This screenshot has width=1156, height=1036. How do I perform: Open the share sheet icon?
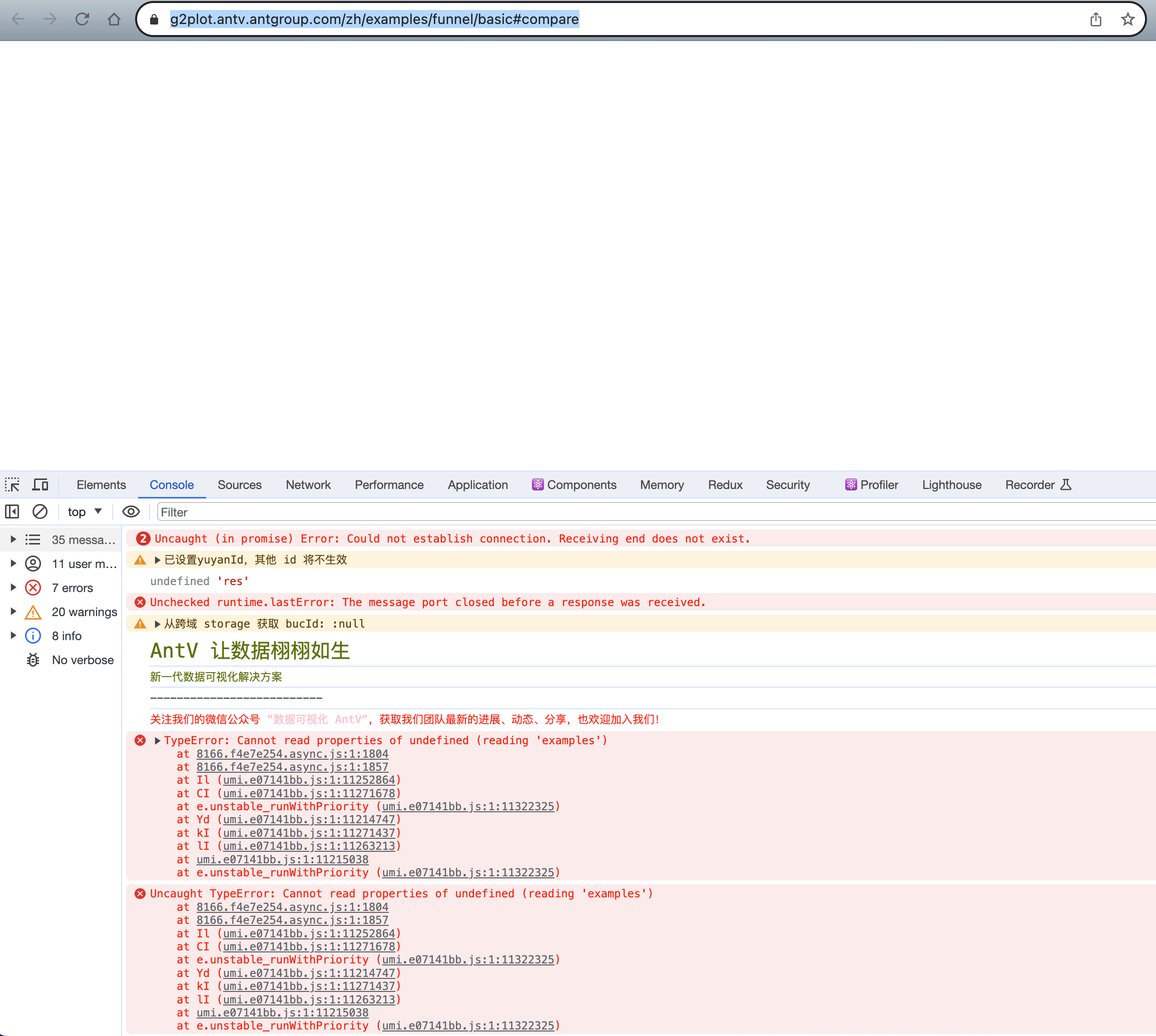click(x=1096, y=19)
